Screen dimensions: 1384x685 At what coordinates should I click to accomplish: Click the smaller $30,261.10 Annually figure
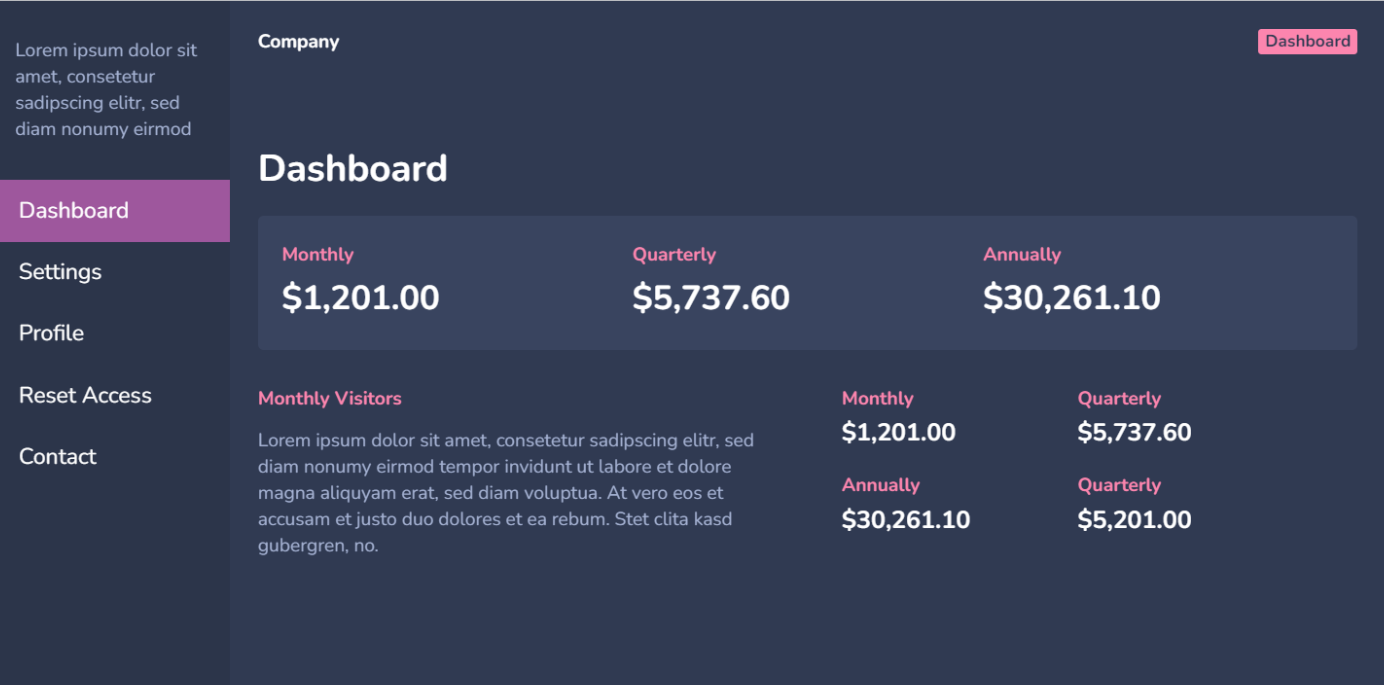point(905,520)
